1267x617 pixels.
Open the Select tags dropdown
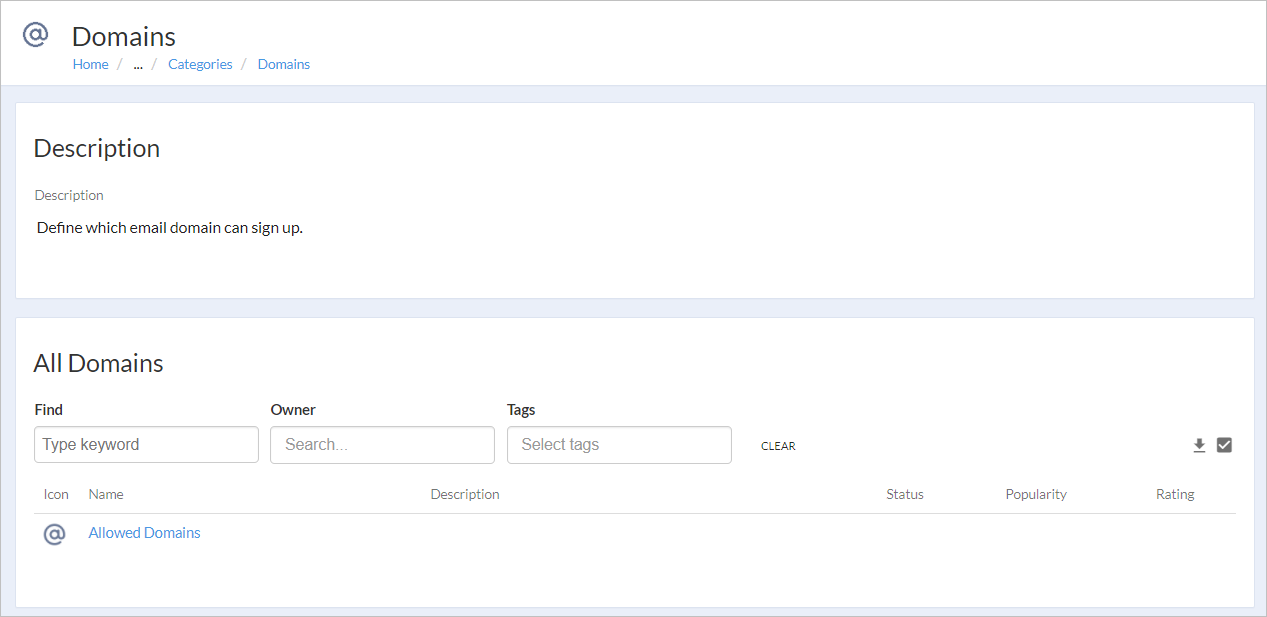click(619, 444)
